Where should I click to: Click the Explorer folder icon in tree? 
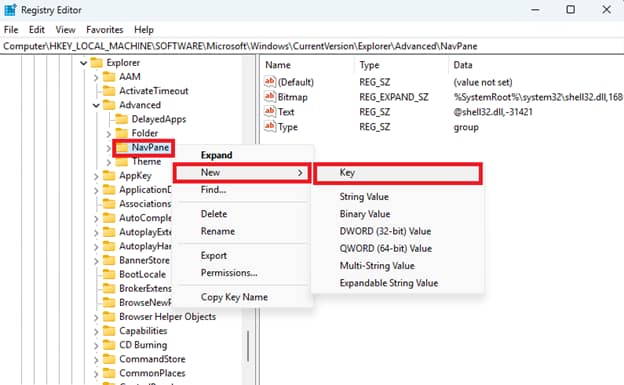point(97,63)
